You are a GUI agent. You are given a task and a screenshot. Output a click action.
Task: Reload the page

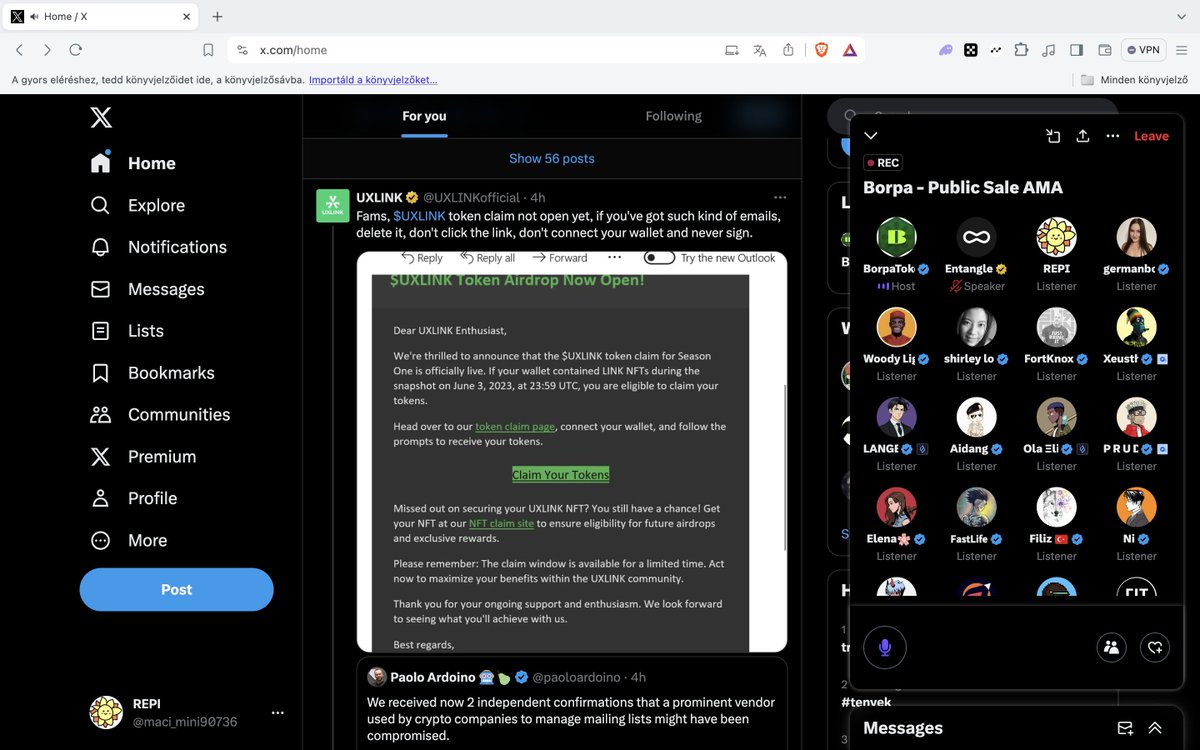coord(75,50)
